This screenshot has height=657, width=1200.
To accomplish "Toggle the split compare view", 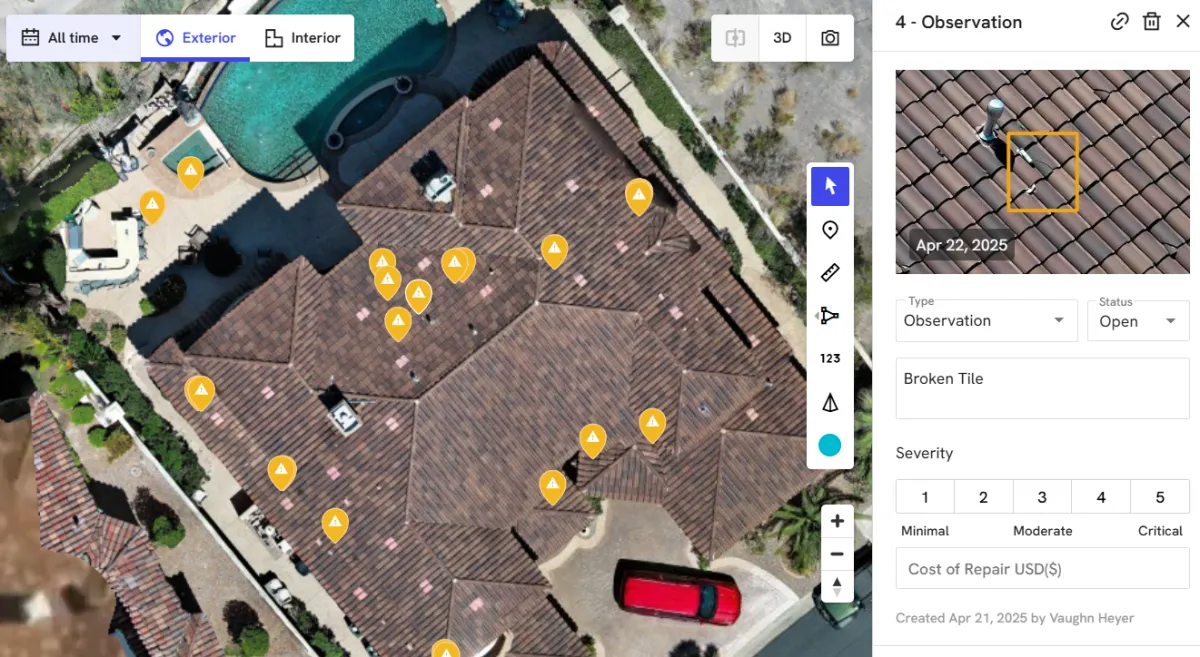I will pyautogui.click(x=735, y=38).
